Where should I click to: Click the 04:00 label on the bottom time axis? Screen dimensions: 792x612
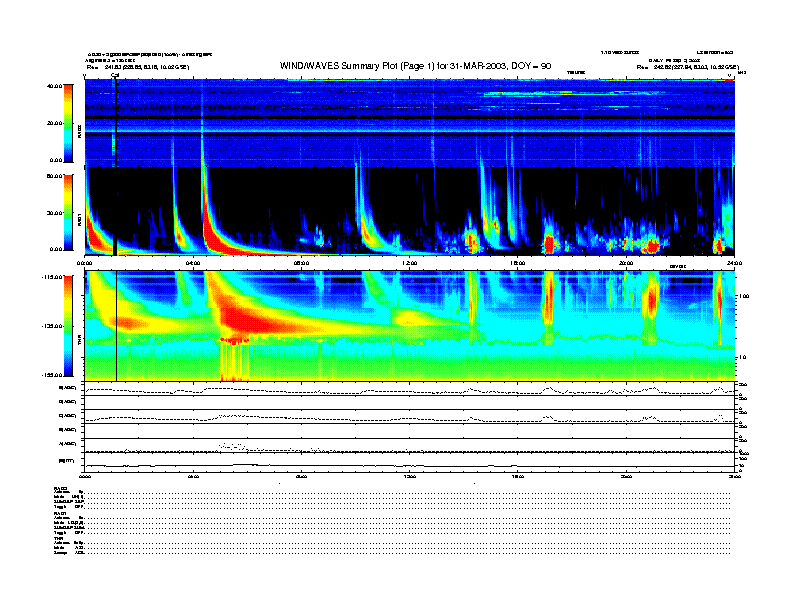click(x=193, y=476)
